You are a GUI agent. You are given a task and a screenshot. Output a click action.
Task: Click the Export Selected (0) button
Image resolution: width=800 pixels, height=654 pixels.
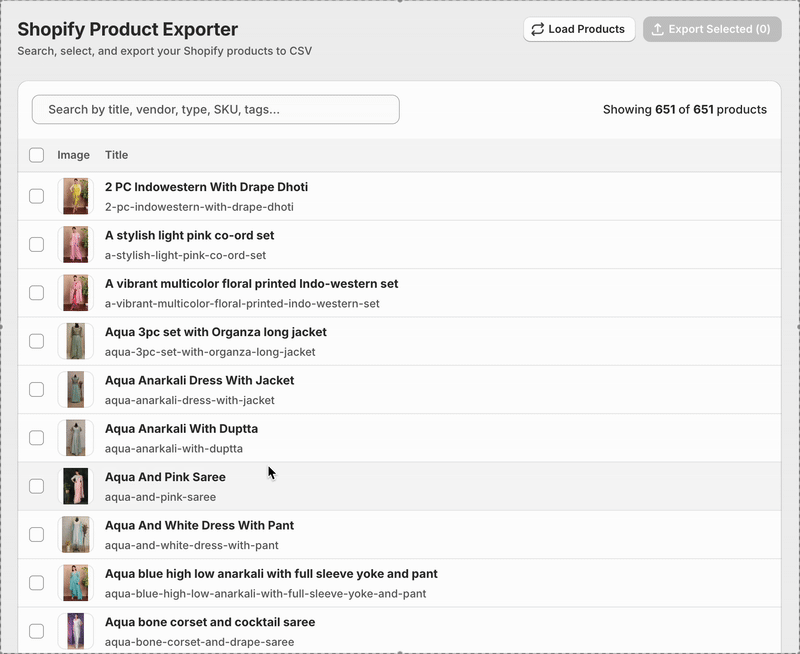712,29
